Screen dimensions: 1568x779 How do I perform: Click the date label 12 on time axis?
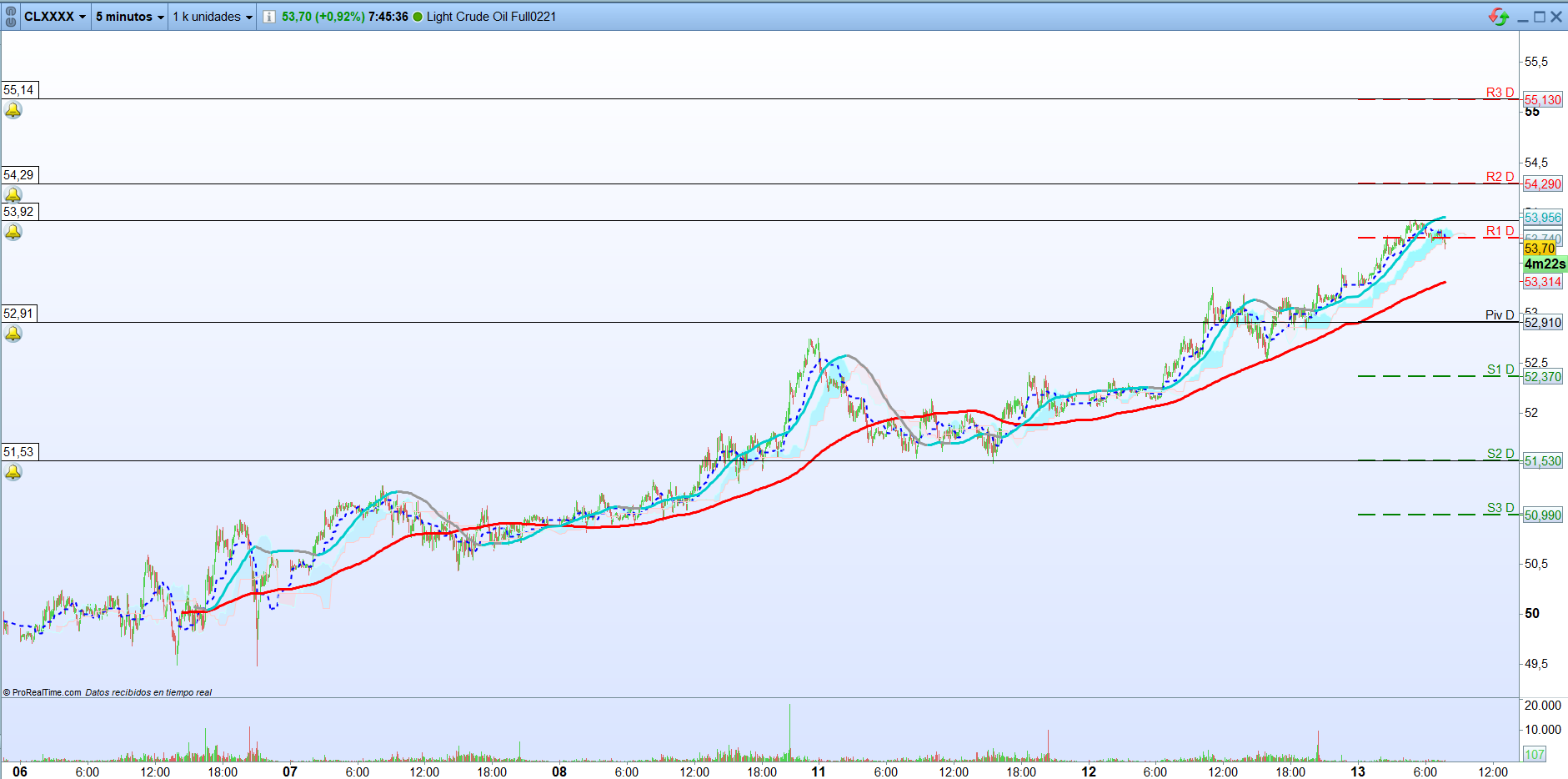pyautogui.click(x=1089, y=771)
